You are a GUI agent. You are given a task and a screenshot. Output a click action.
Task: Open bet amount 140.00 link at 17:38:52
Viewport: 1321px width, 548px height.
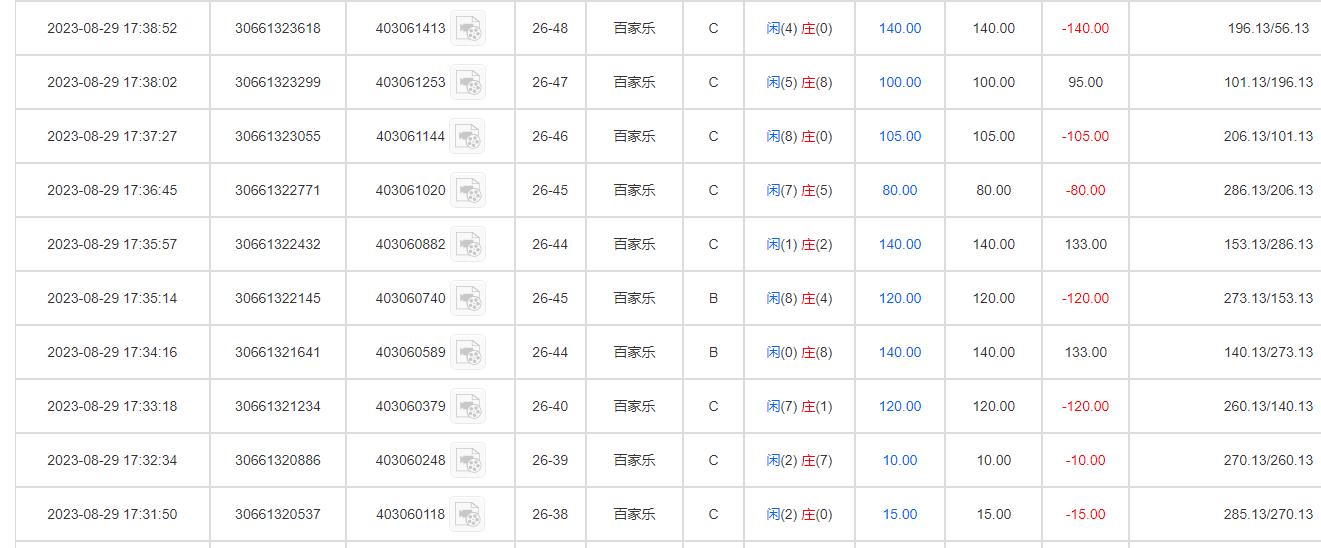[900, 29]
